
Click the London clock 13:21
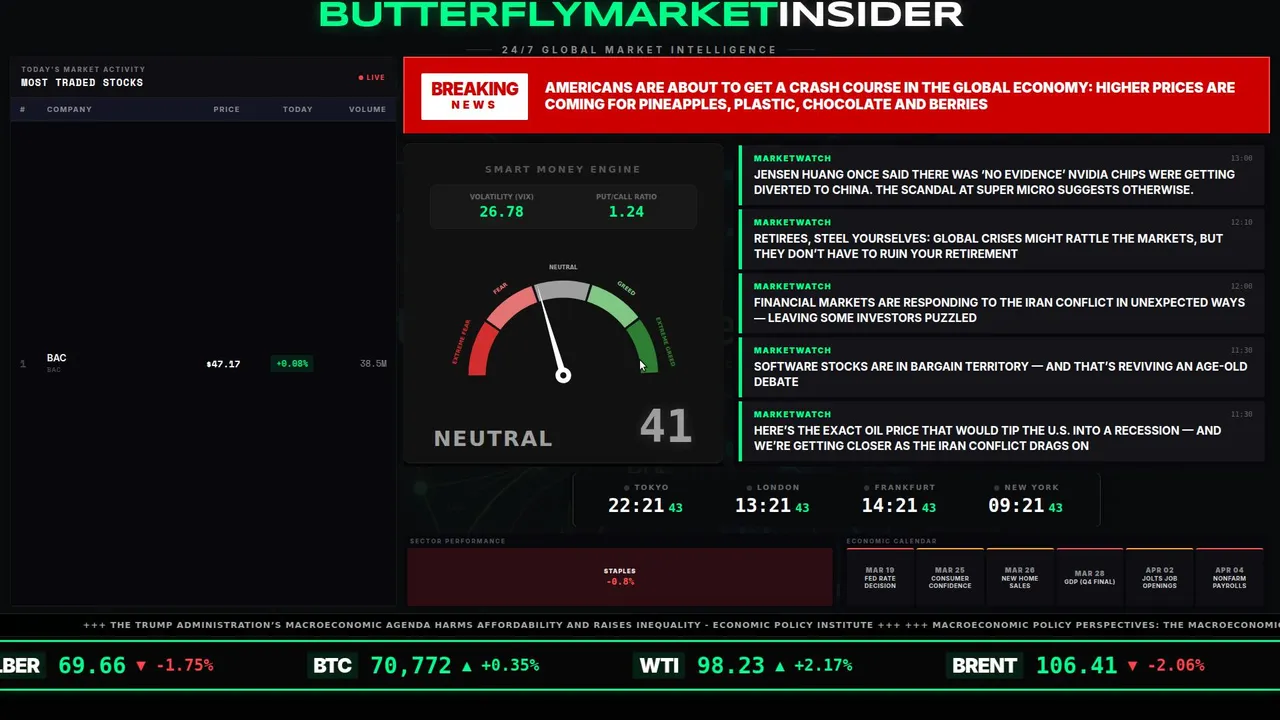pyautogui.click(x=772, y=506)
